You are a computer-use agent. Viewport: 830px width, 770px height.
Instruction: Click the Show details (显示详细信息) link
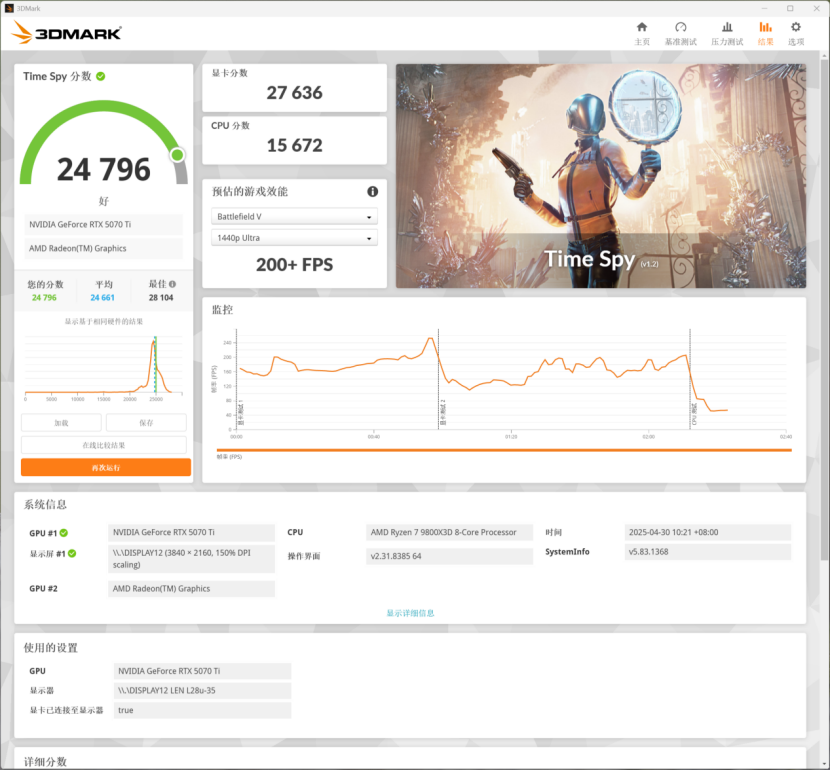click(410, 613)
